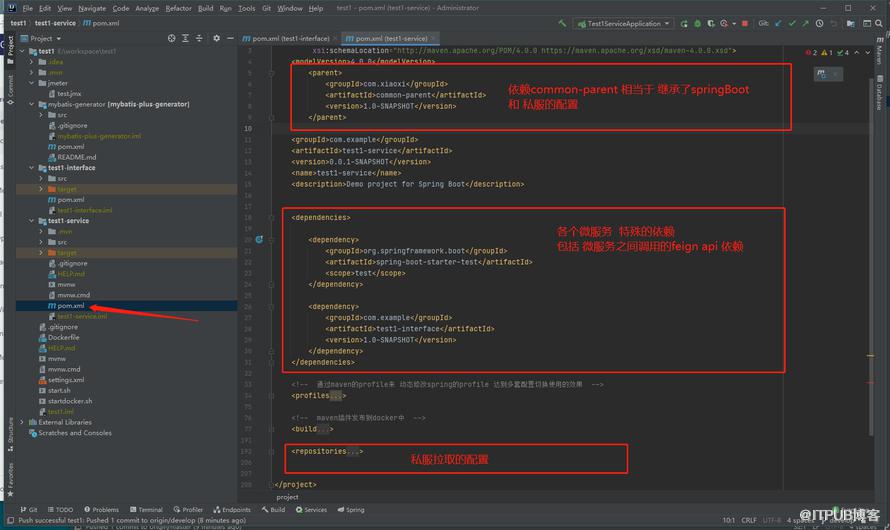Image resolution: width=890 pixels, height=530 pixels.
Task: Open the Build menu
Action: [x=205, y=8]
